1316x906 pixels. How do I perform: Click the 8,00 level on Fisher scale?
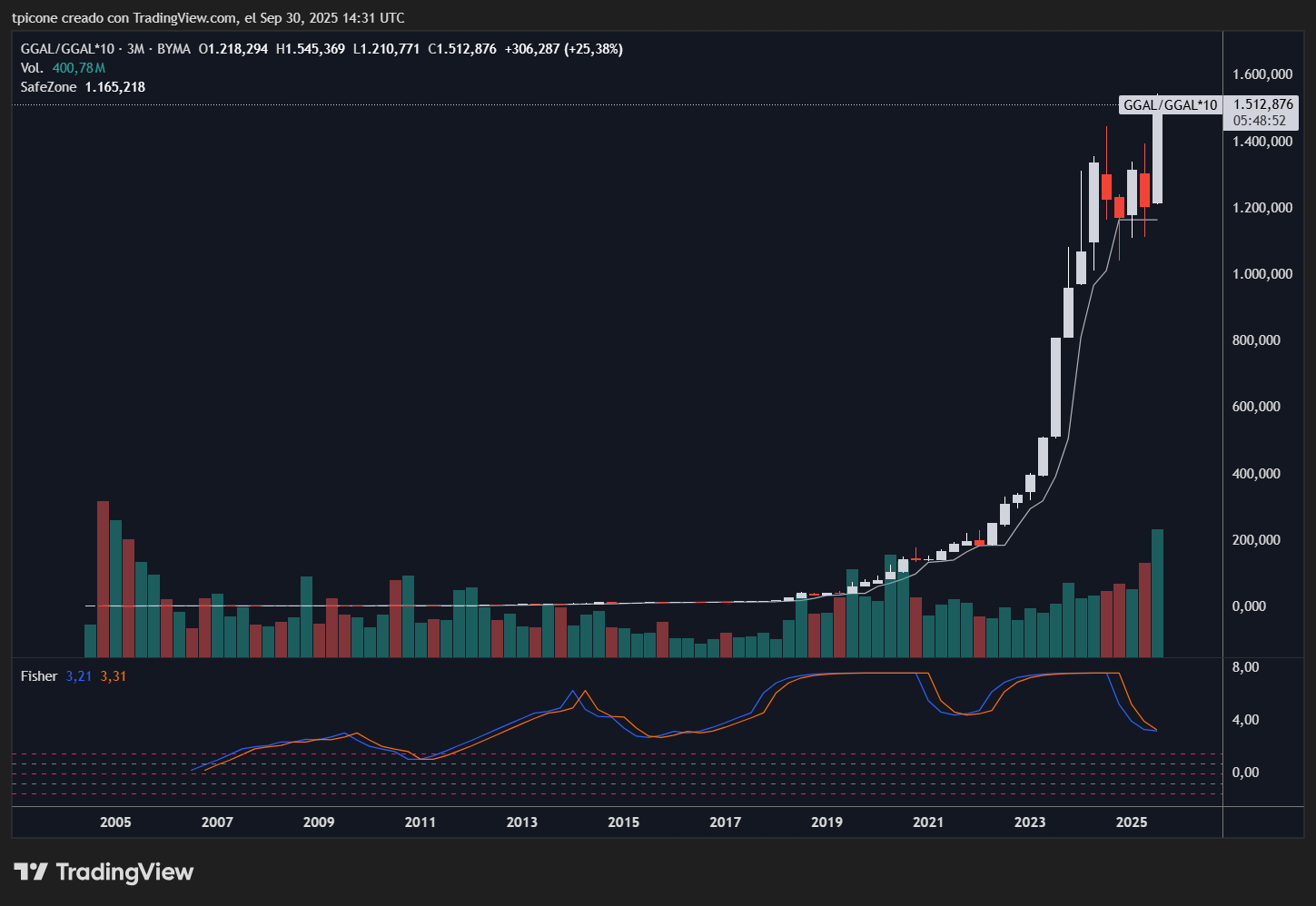(1245, 667)
